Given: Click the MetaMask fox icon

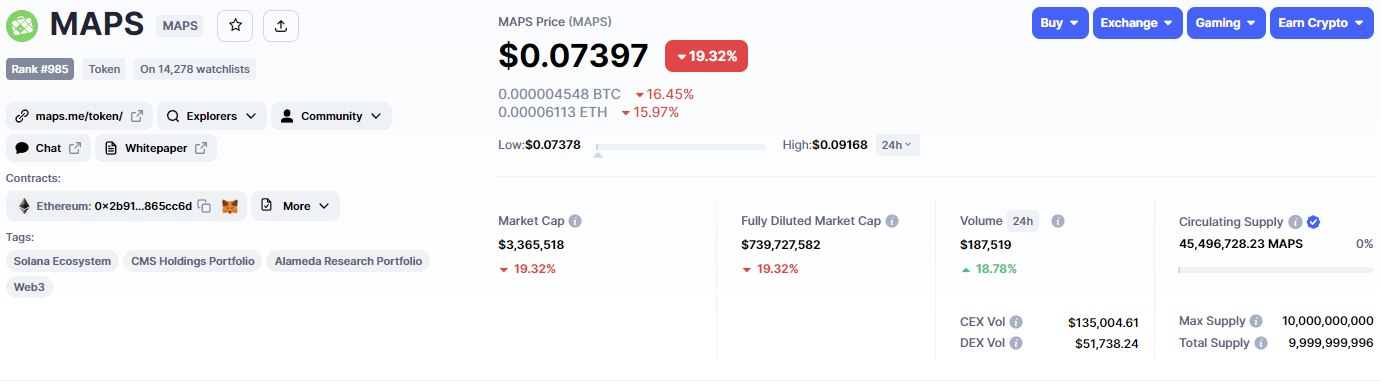Looking at the screenshot, I should pyautogui.click(x=230, y=206).
